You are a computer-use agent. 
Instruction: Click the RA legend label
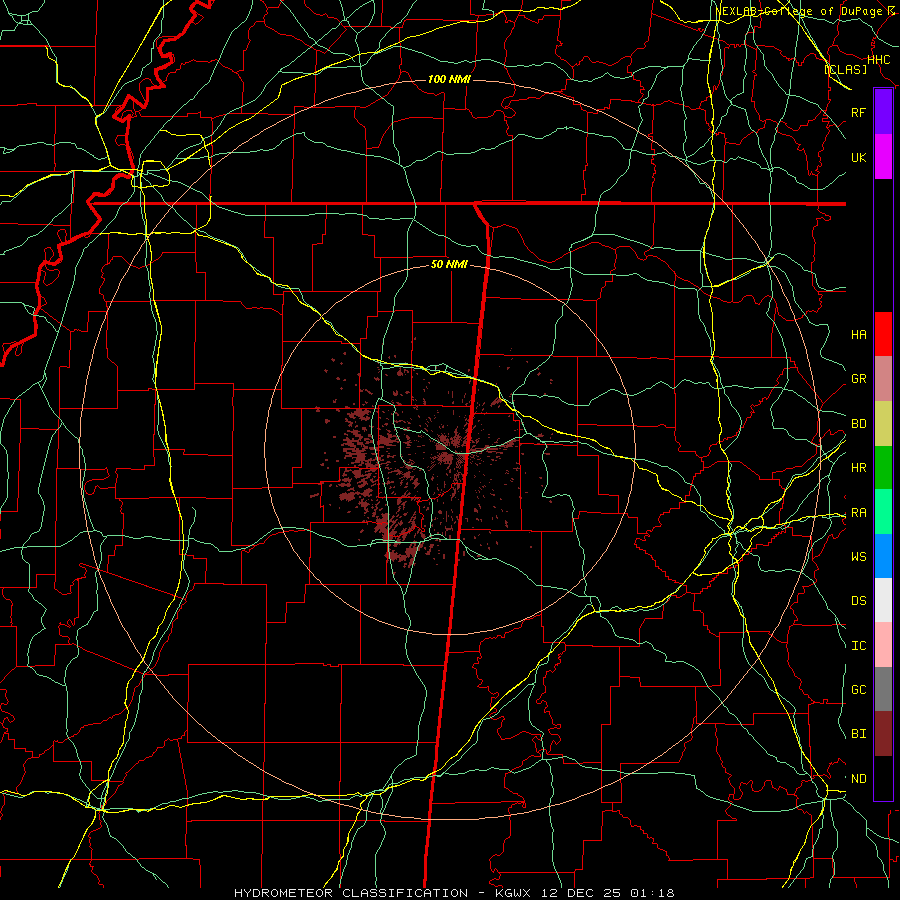point(858,513)
